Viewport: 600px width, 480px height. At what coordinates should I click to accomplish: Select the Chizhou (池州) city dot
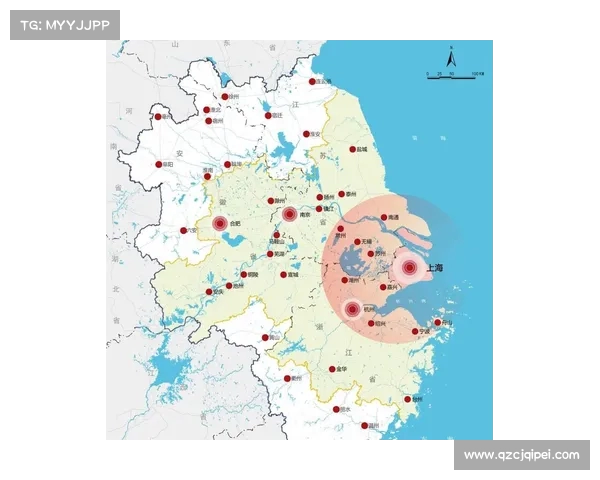tap(229, 286)
